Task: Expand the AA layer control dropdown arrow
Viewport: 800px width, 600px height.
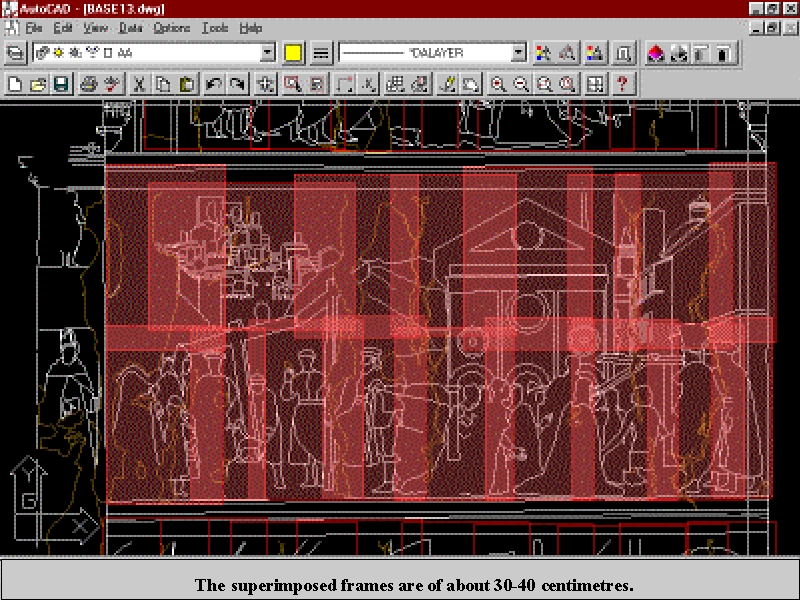Action: [267, 53]
